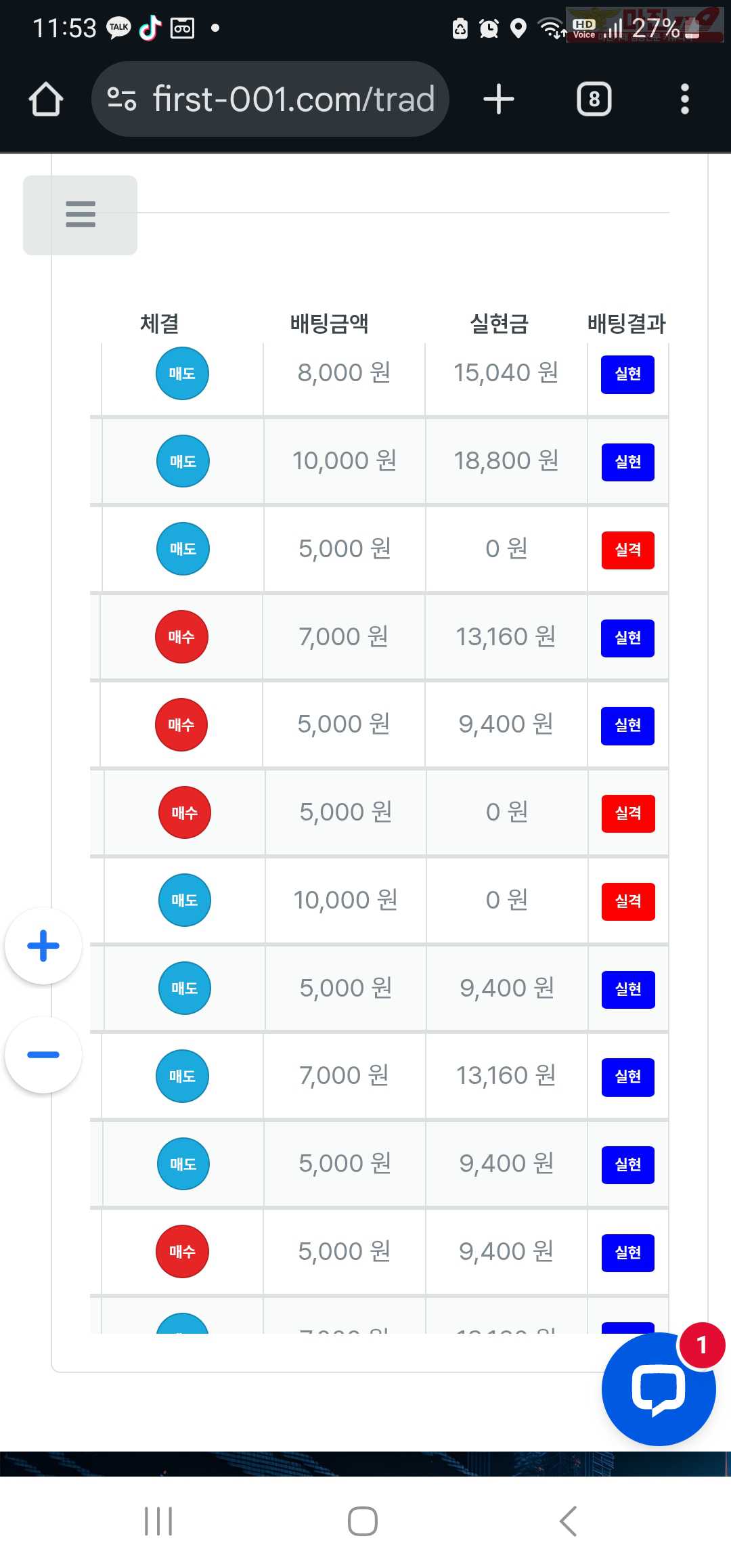Image resolution: width=731 pixels, height=1568 pixels.
Task: Click the first red 실격 result button
Action: (x=627, y=550)
